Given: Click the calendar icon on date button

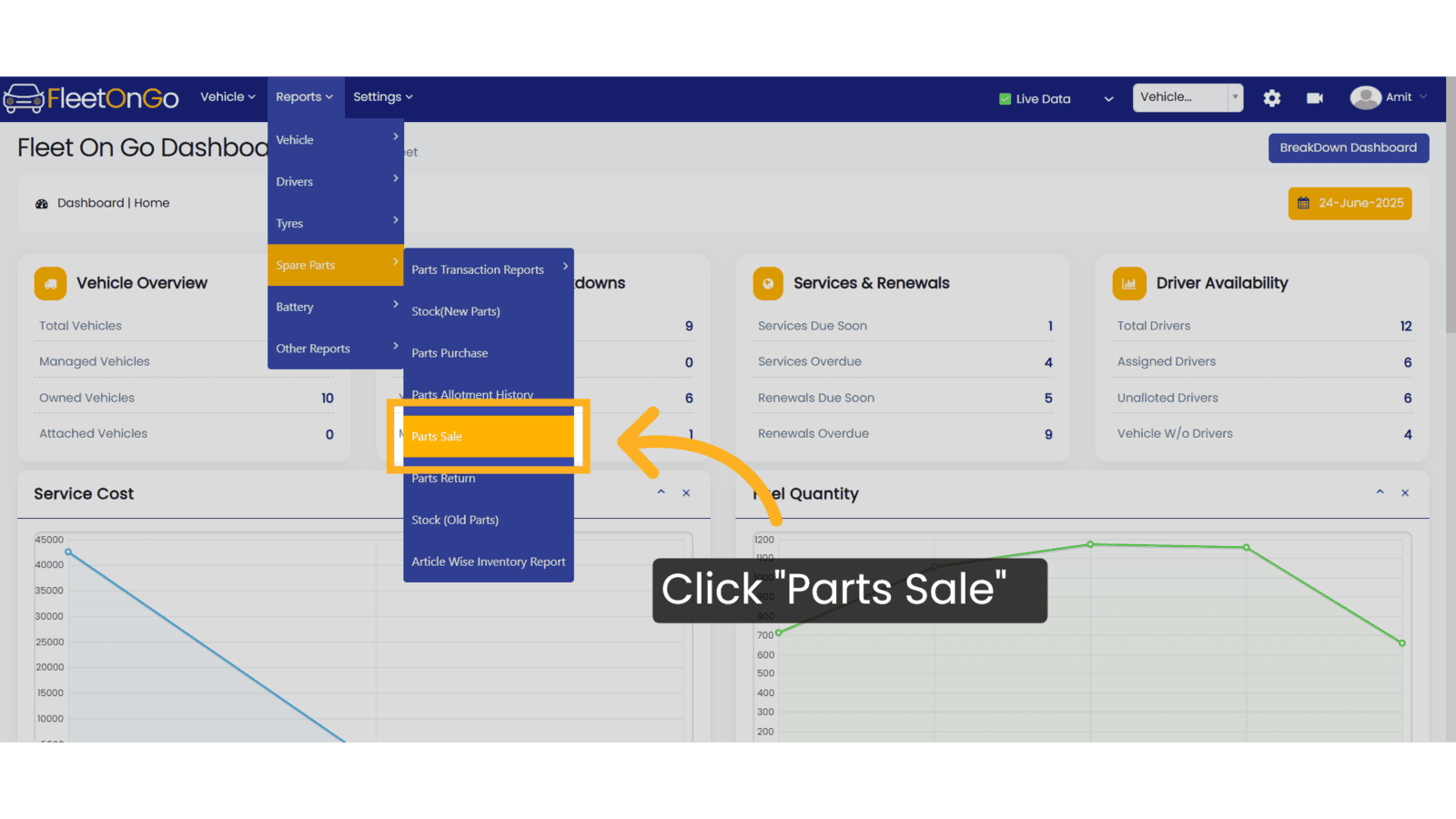Looking at the screenshot, I should point(1303,203).
